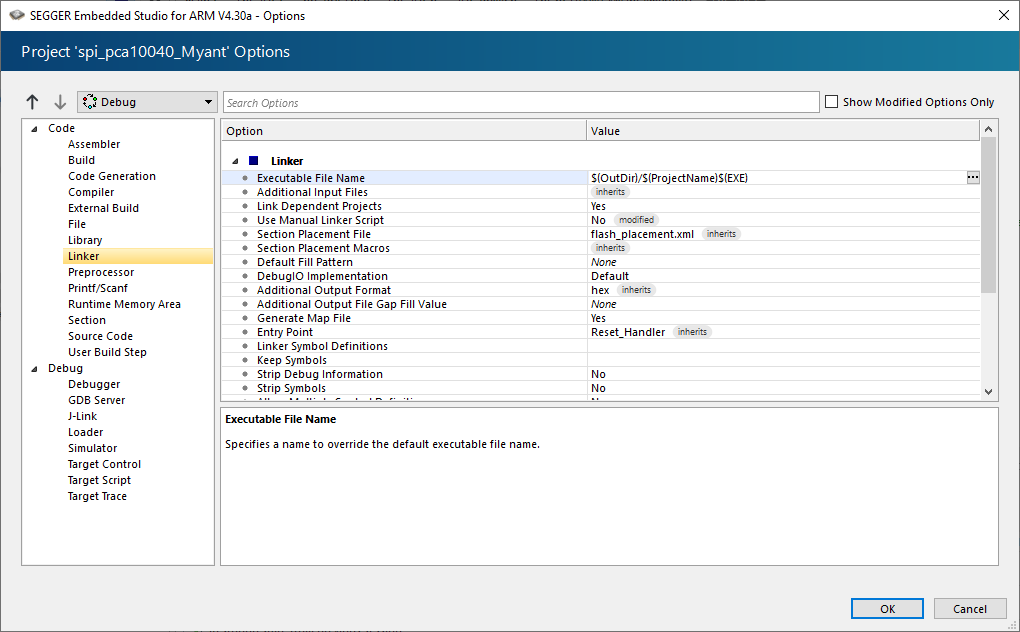Open External Build options

pos(103,208)
